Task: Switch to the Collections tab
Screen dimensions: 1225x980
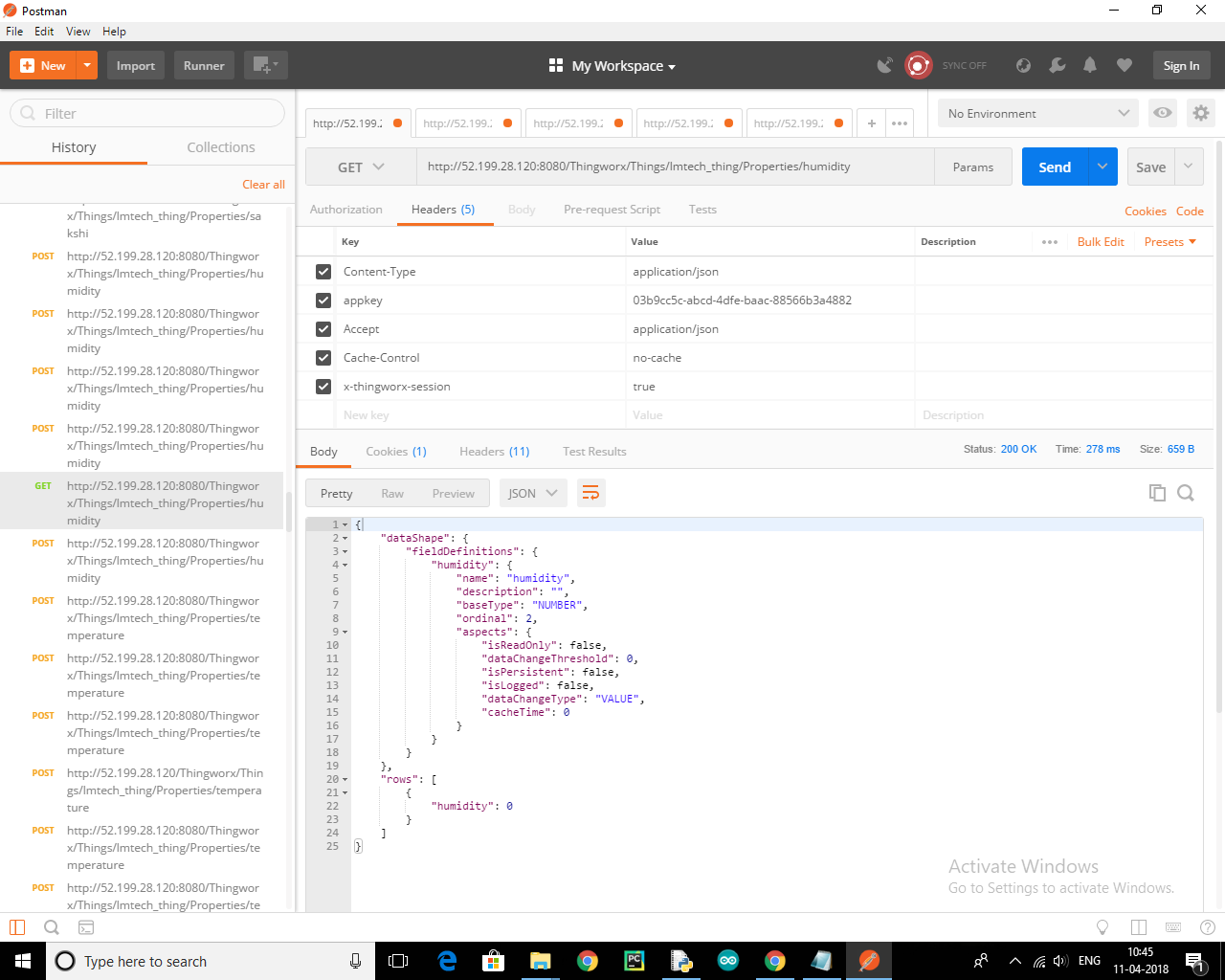Action: click(x=221, y=147)
